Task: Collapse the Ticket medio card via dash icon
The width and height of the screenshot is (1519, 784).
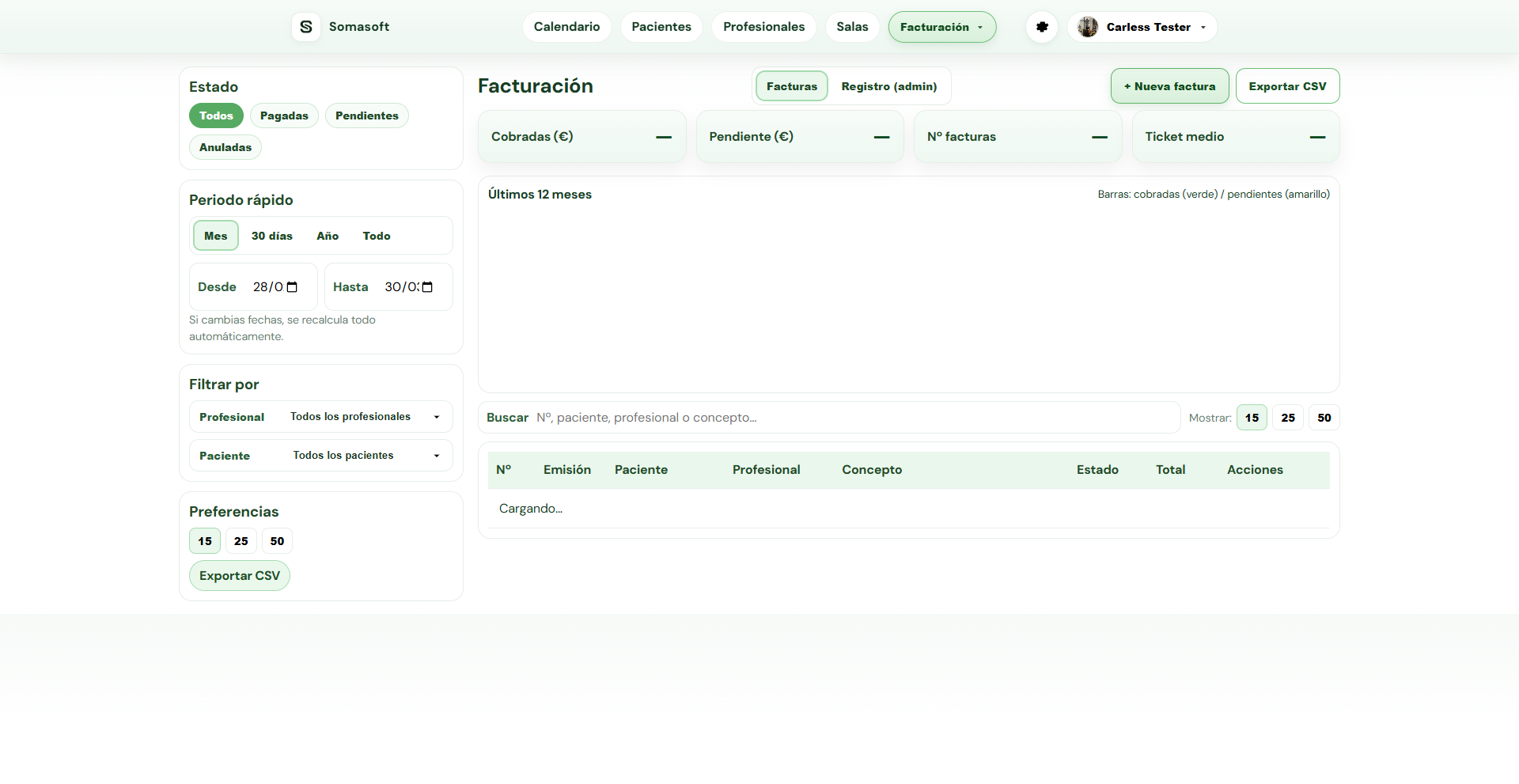Action: (1317, 137)
